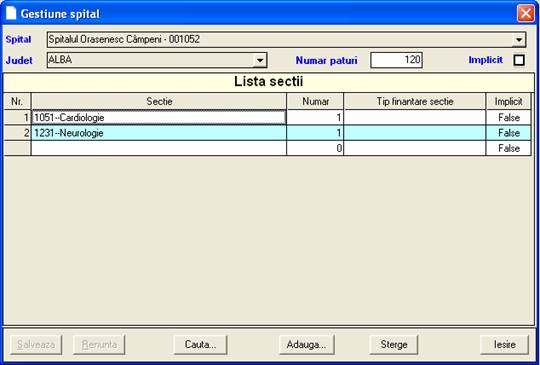This screenshot has height=365, width=540.
Task: Click the document icon in title bar
Action: pos(11,13)
